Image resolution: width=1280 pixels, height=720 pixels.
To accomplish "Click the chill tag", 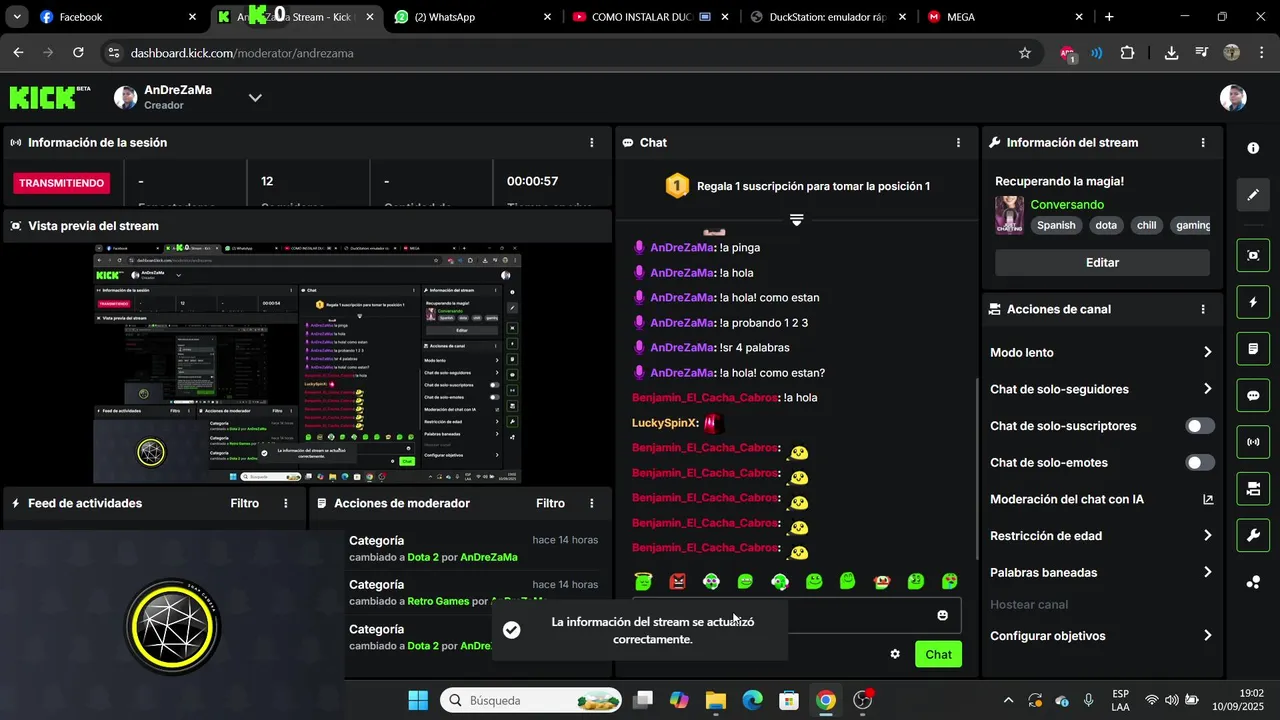I will tap(1146, 226).
